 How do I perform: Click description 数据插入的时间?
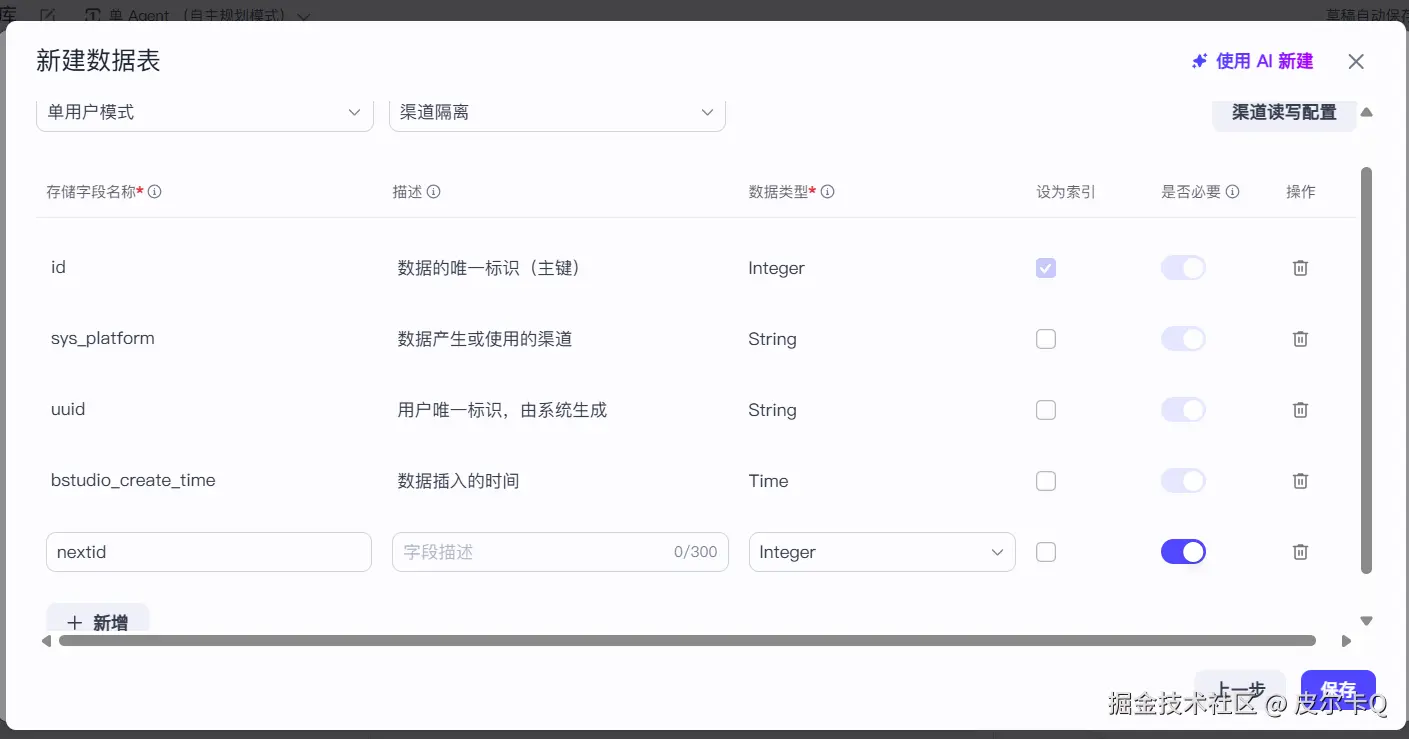click(x=458, y=481)
